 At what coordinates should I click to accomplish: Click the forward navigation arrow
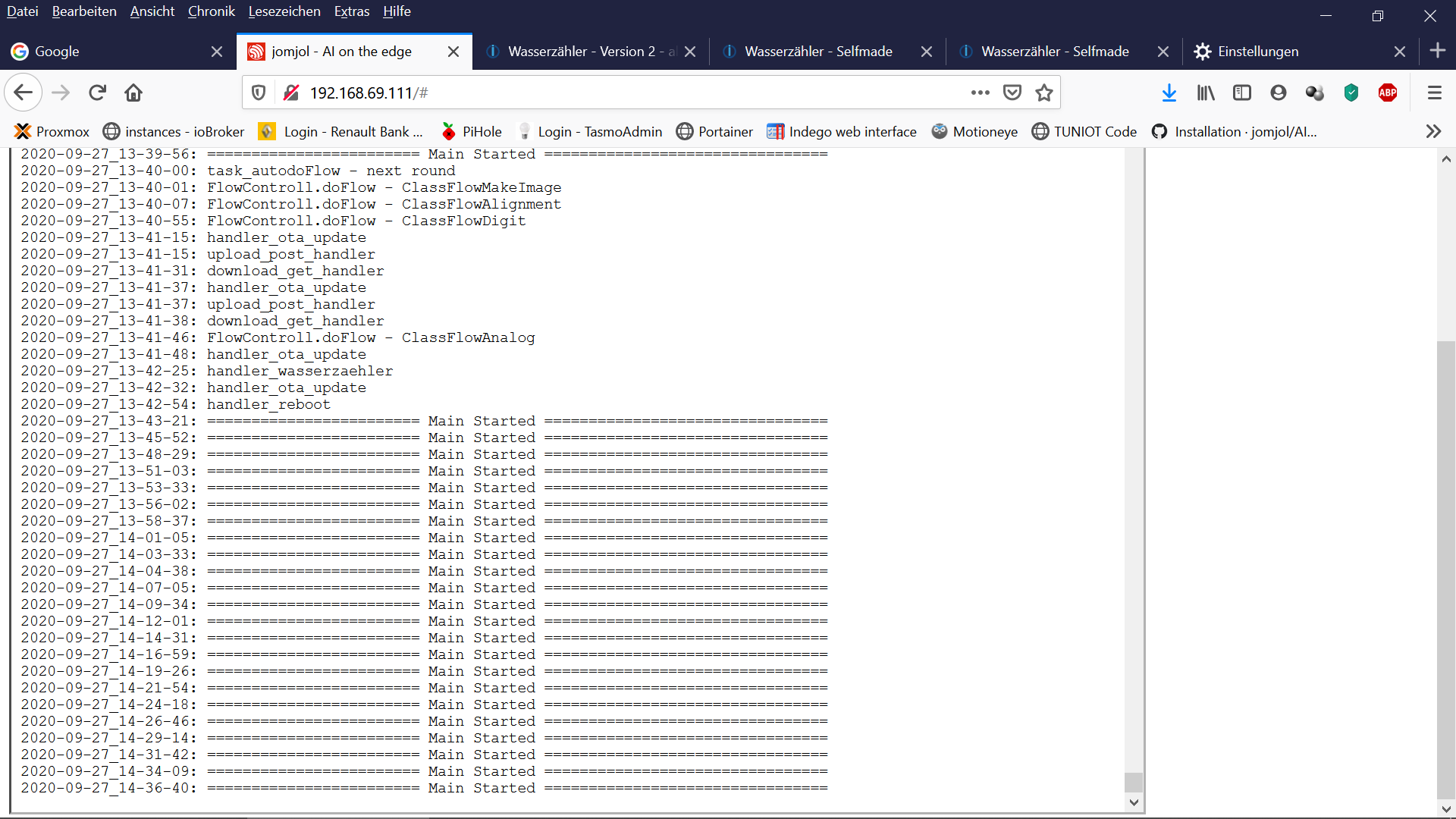pos(61,93)
